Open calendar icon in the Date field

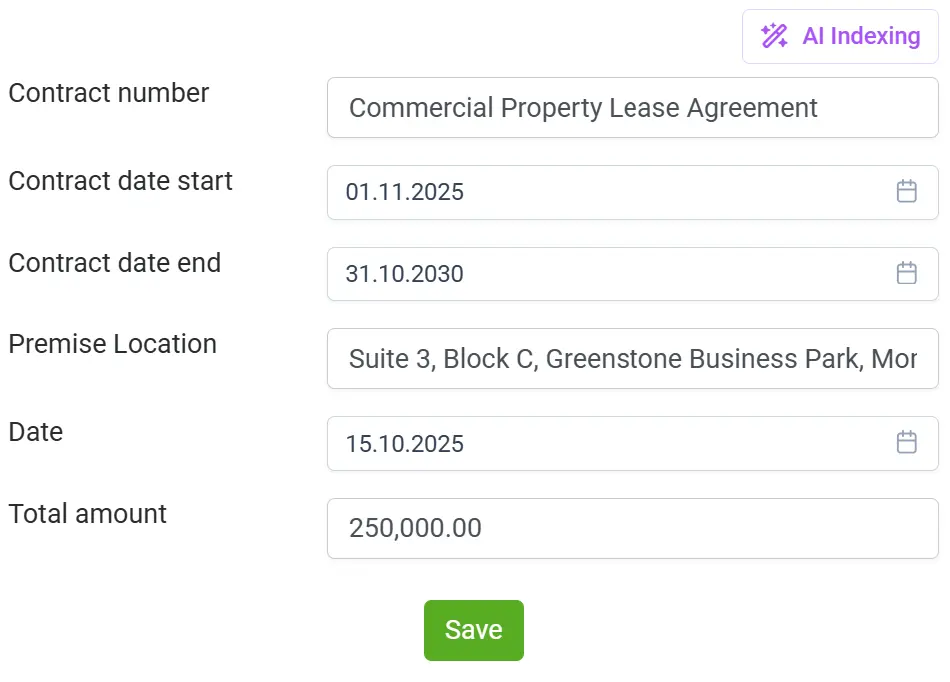coord(906,443)
